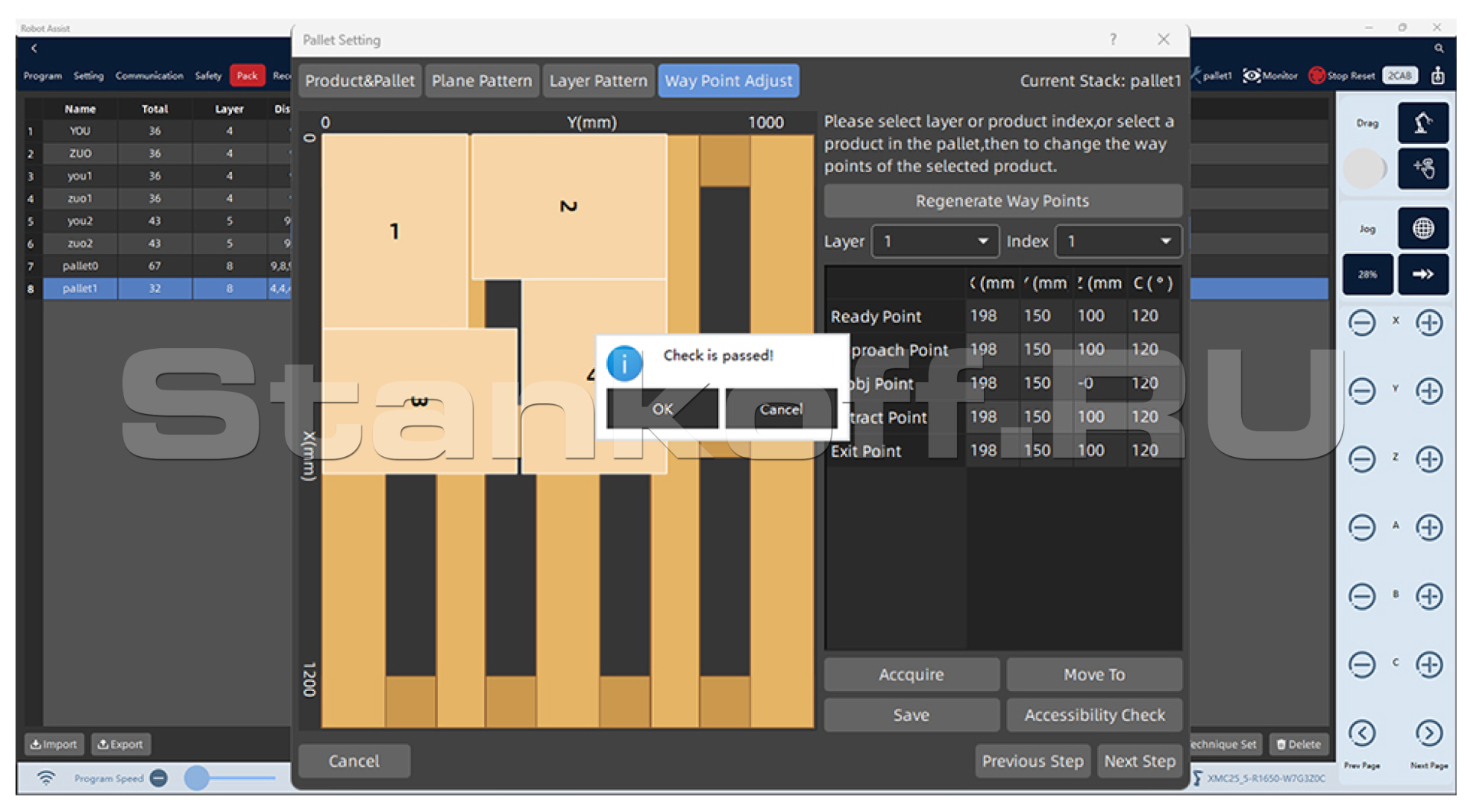Viewport: 1470px width, 812px height.
Task: Click the Stop Reset red icon
Action: pyautogui.click(x=1317, y=75)
